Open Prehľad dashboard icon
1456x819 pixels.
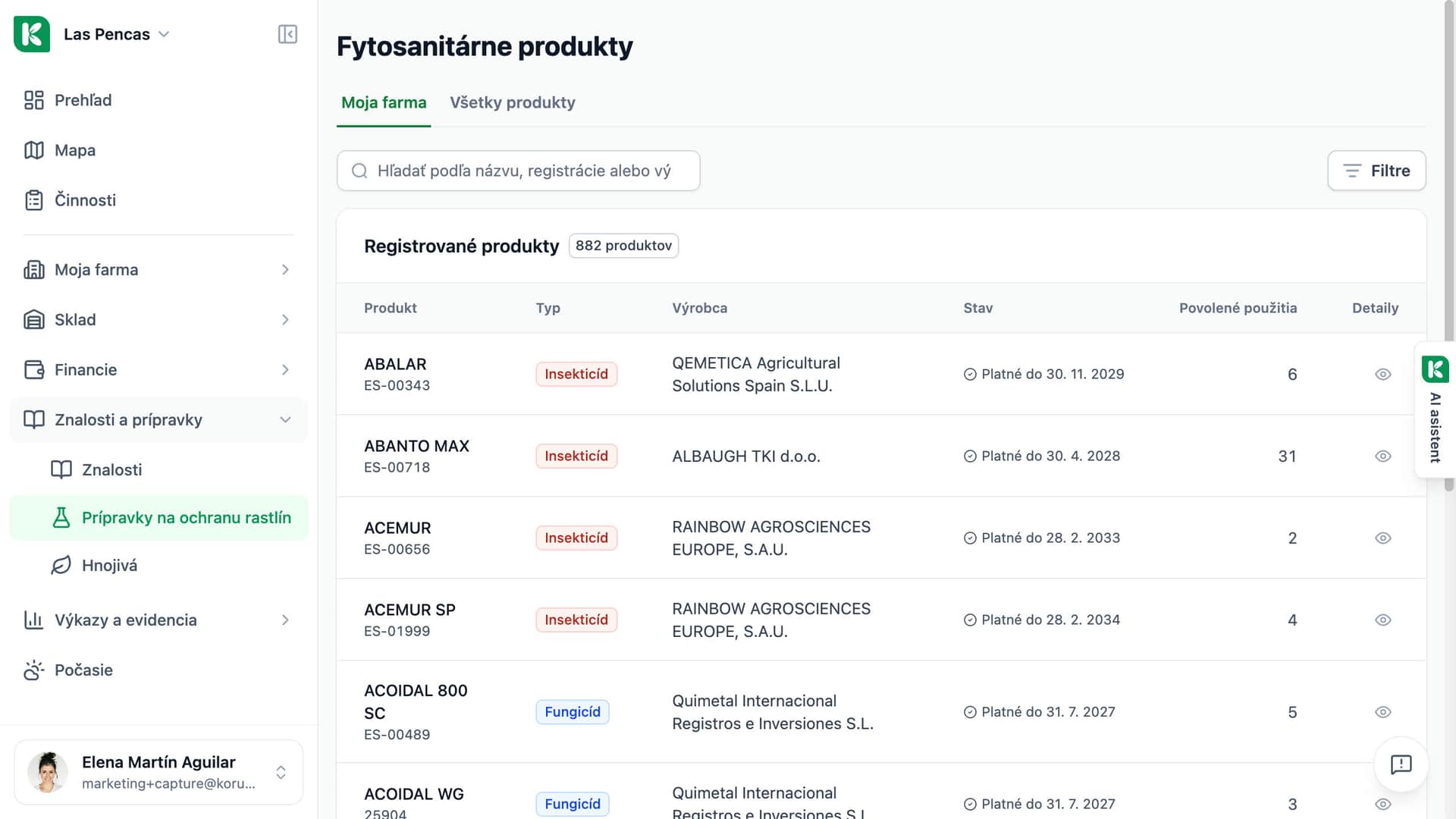click(x=34, y=100)
